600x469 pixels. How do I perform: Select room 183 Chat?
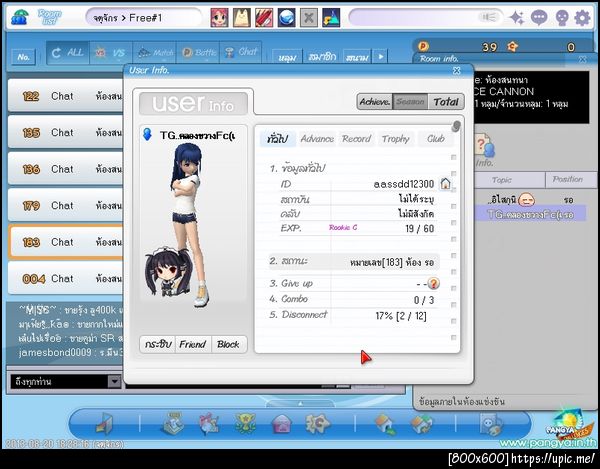[x=66, y=242]
